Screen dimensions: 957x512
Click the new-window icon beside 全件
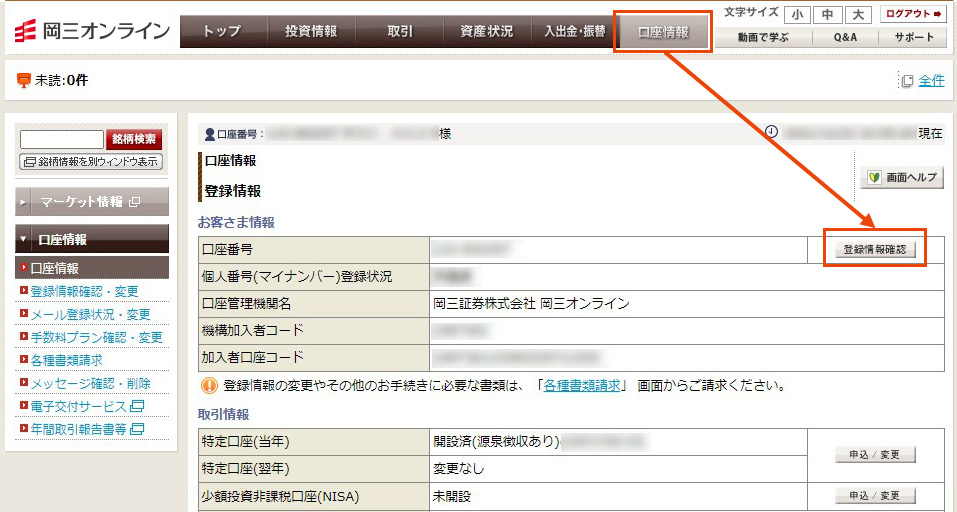pyautogui.click(x=908, y=81)
